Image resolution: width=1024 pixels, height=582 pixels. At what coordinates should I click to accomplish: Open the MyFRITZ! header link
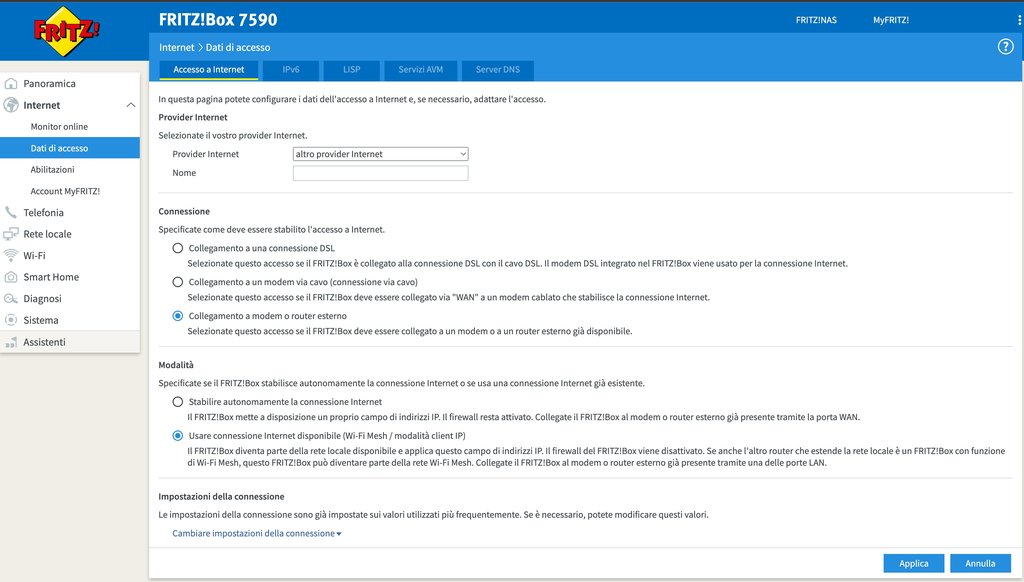point(891,20)
